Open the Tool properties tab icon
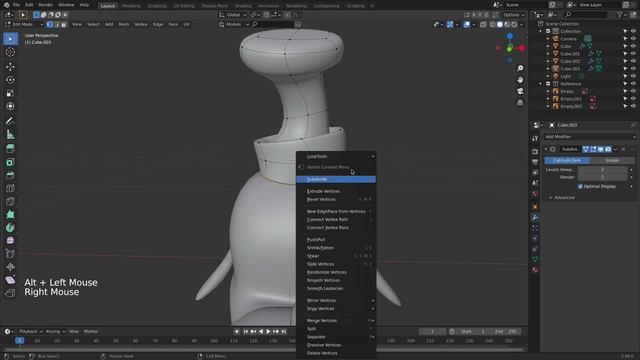Viewport: 640px width, 360px height. pos(535,139)
